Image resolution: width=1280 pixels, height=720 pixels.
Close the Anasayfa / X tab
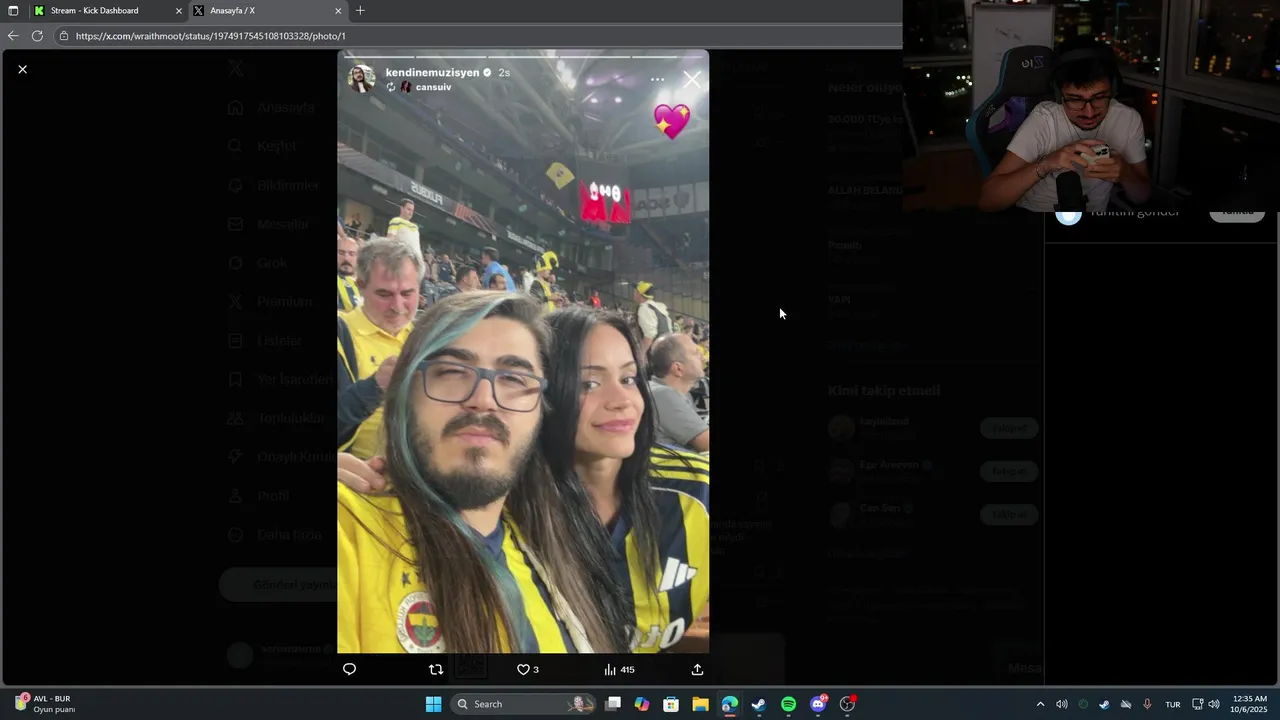338,11
